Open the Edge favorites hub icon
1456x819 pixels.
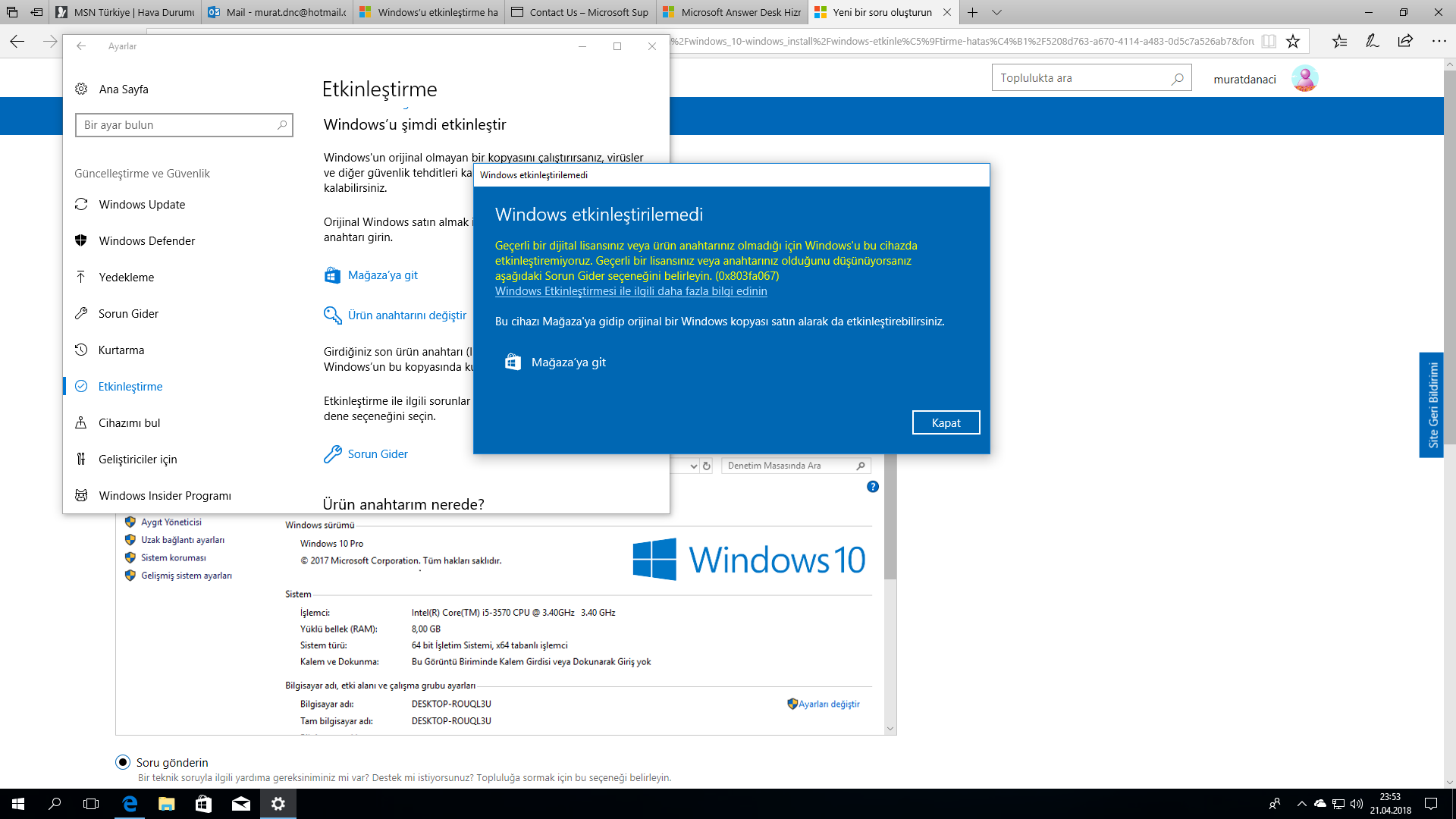1340,42
